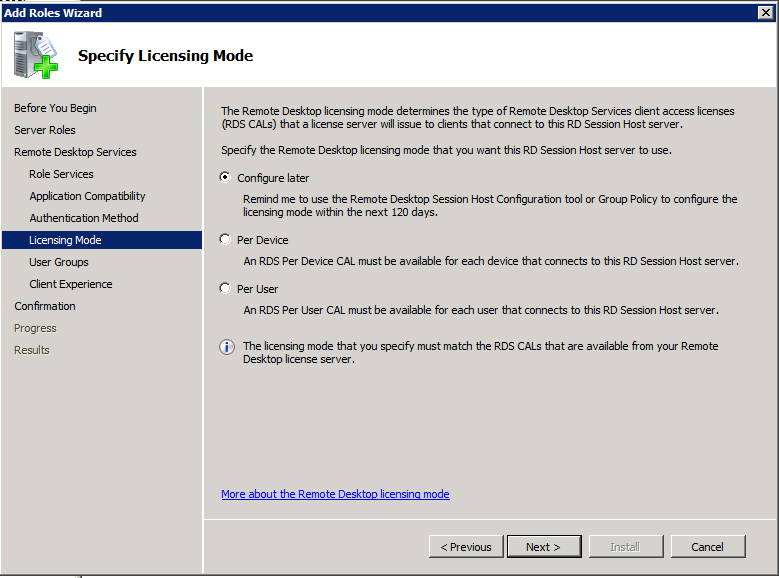Open the User Groups step
Viewport: 779px width, 578px height.
click(x=59, y=262)
